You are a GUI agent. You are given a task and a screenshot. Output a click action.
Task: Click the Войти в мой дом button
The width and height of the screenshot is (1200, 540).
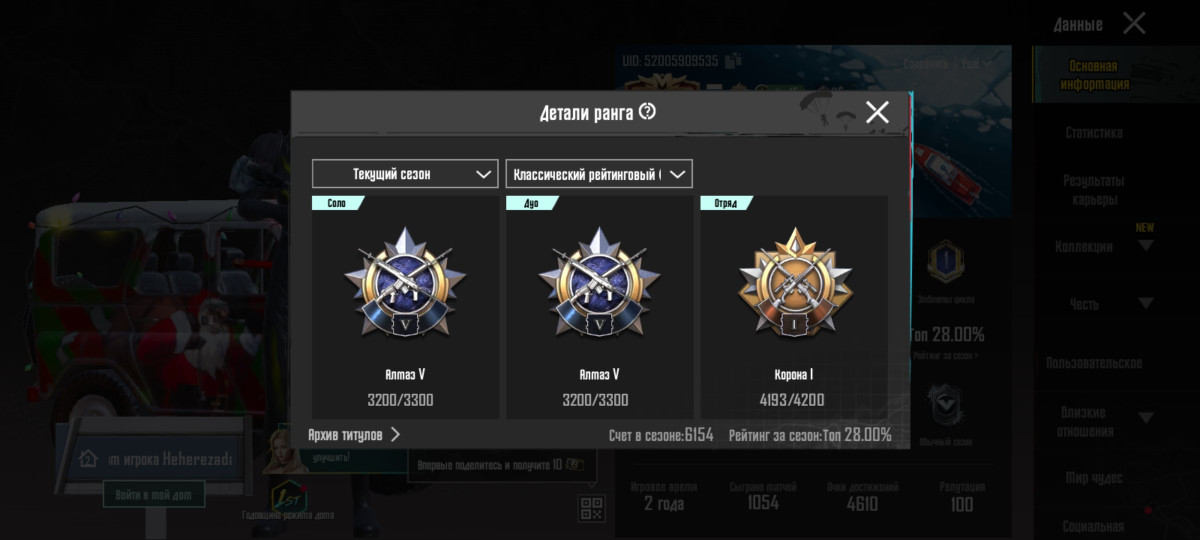pos(153,494)
